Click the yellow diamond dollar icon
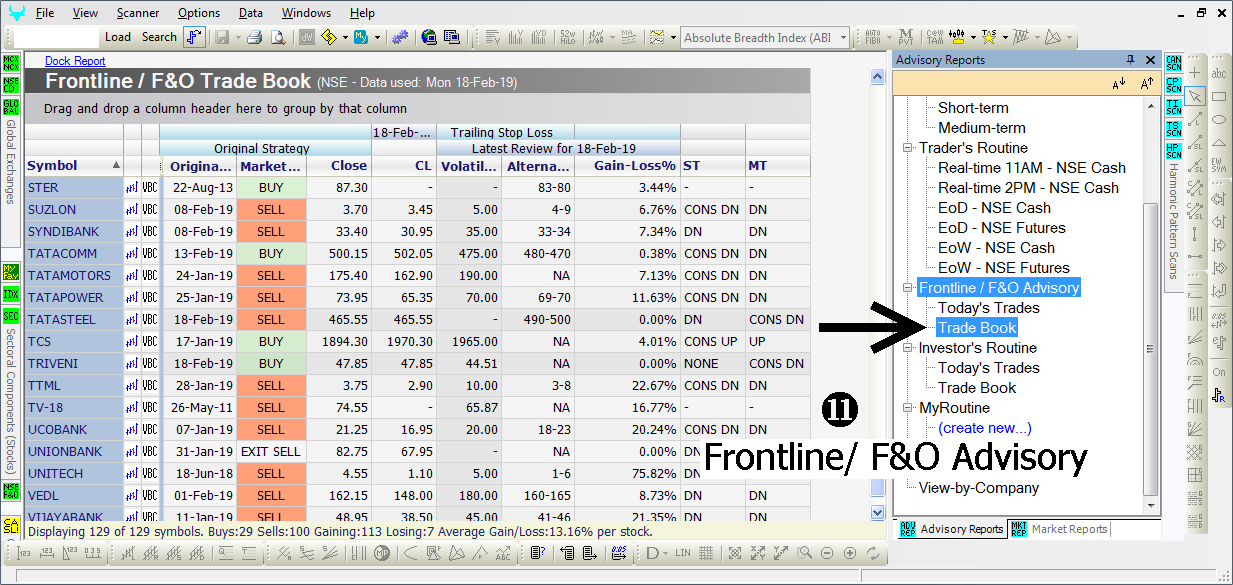The height and width of the screenshot is (585, 1233). click(329, 37)
